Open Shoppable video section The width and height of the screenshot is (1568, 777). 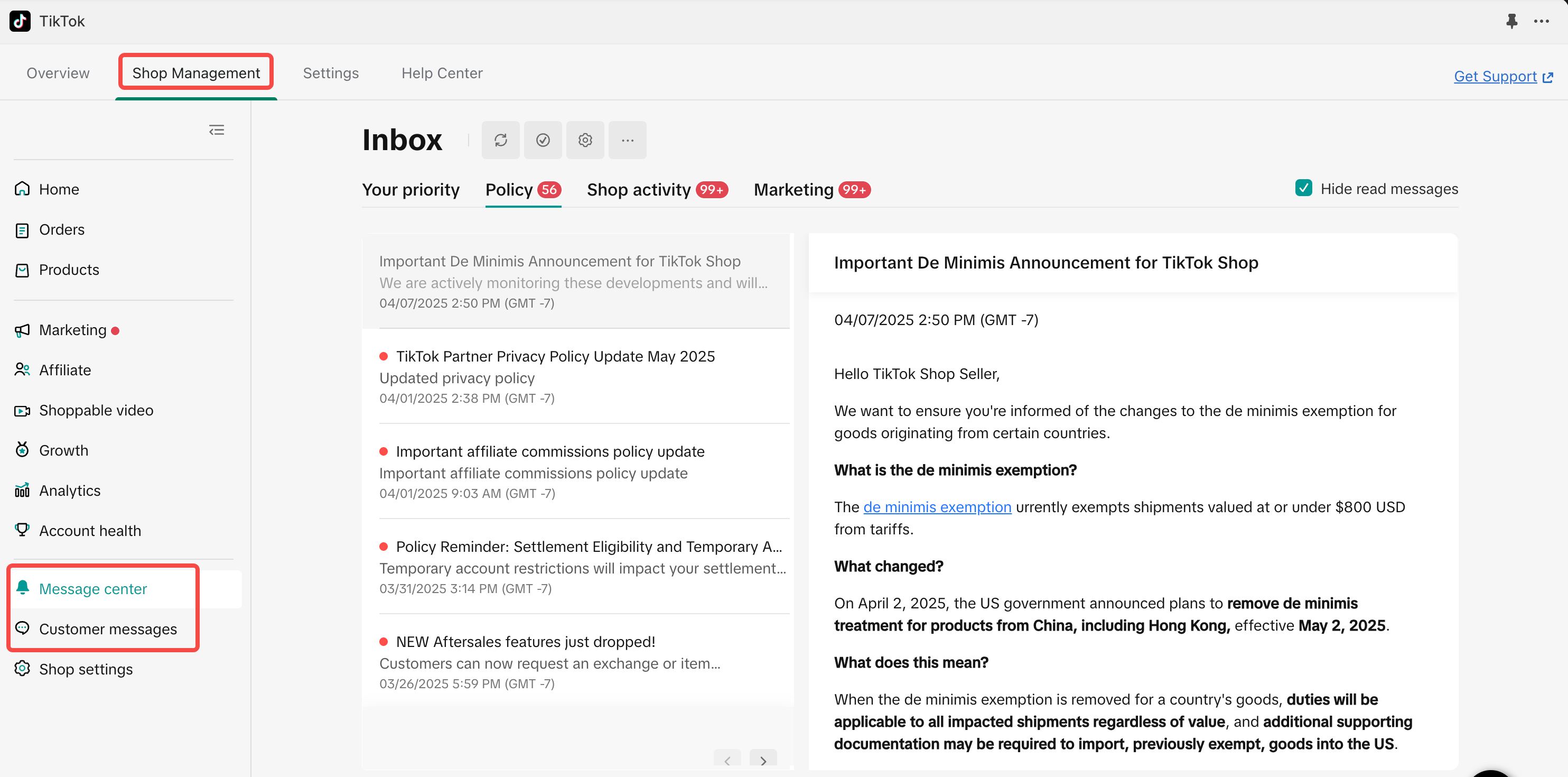pos(96,410)
